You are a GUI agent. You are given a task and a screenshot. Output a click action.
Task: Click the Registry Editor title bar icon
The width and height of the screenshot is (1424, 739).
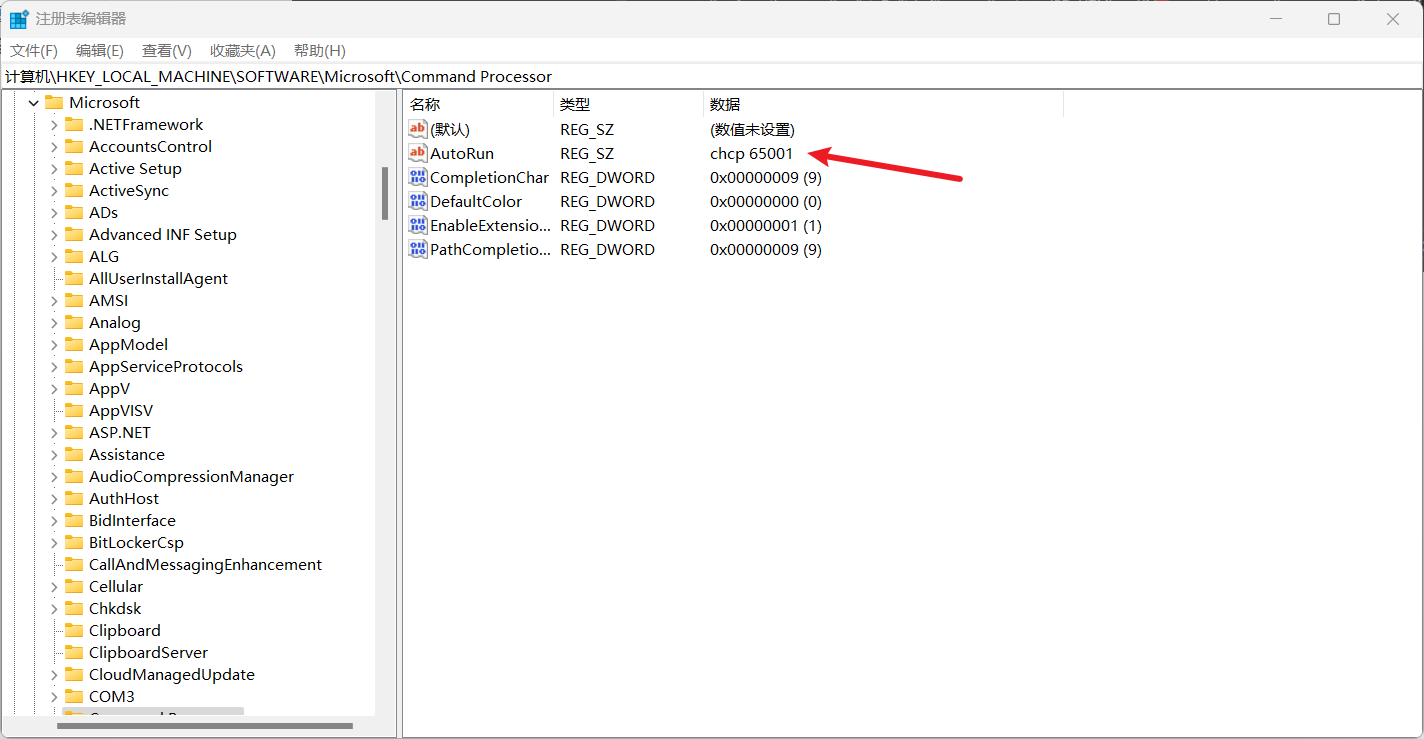19,19
